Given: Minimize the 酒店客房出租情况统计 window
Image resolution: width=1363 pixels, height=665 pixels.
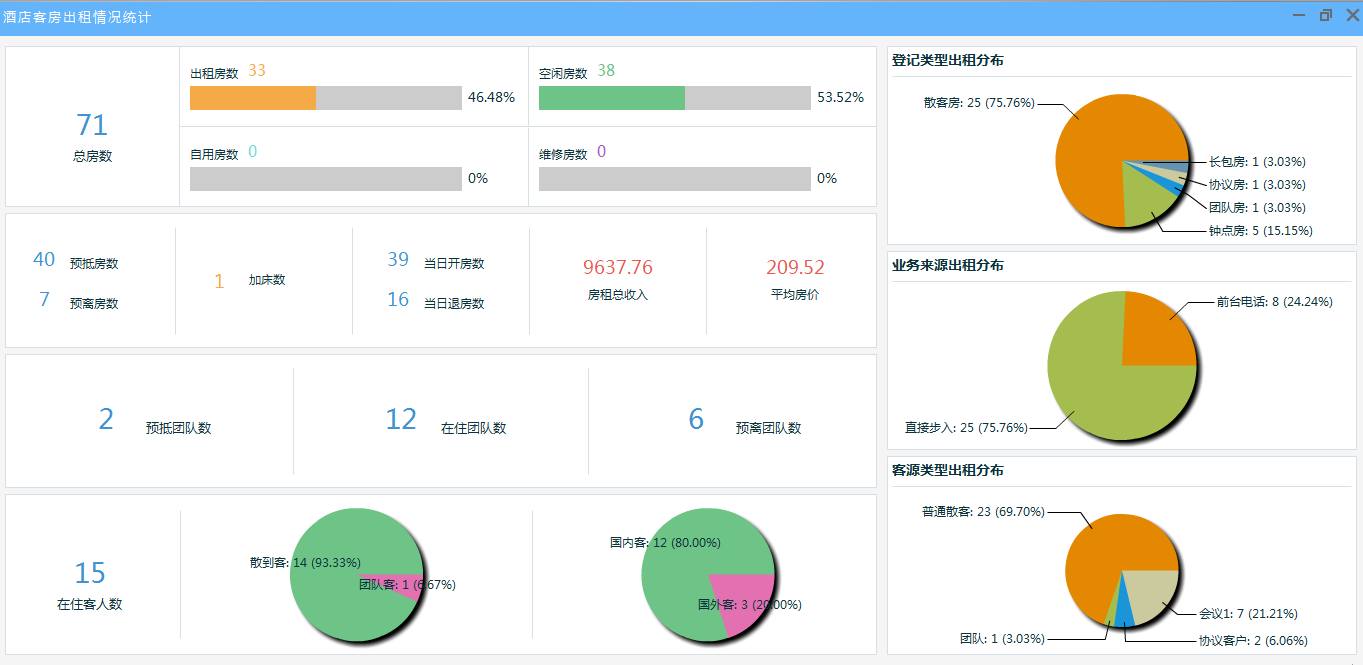Looking at the screenshot, I should pos(1299,15).
